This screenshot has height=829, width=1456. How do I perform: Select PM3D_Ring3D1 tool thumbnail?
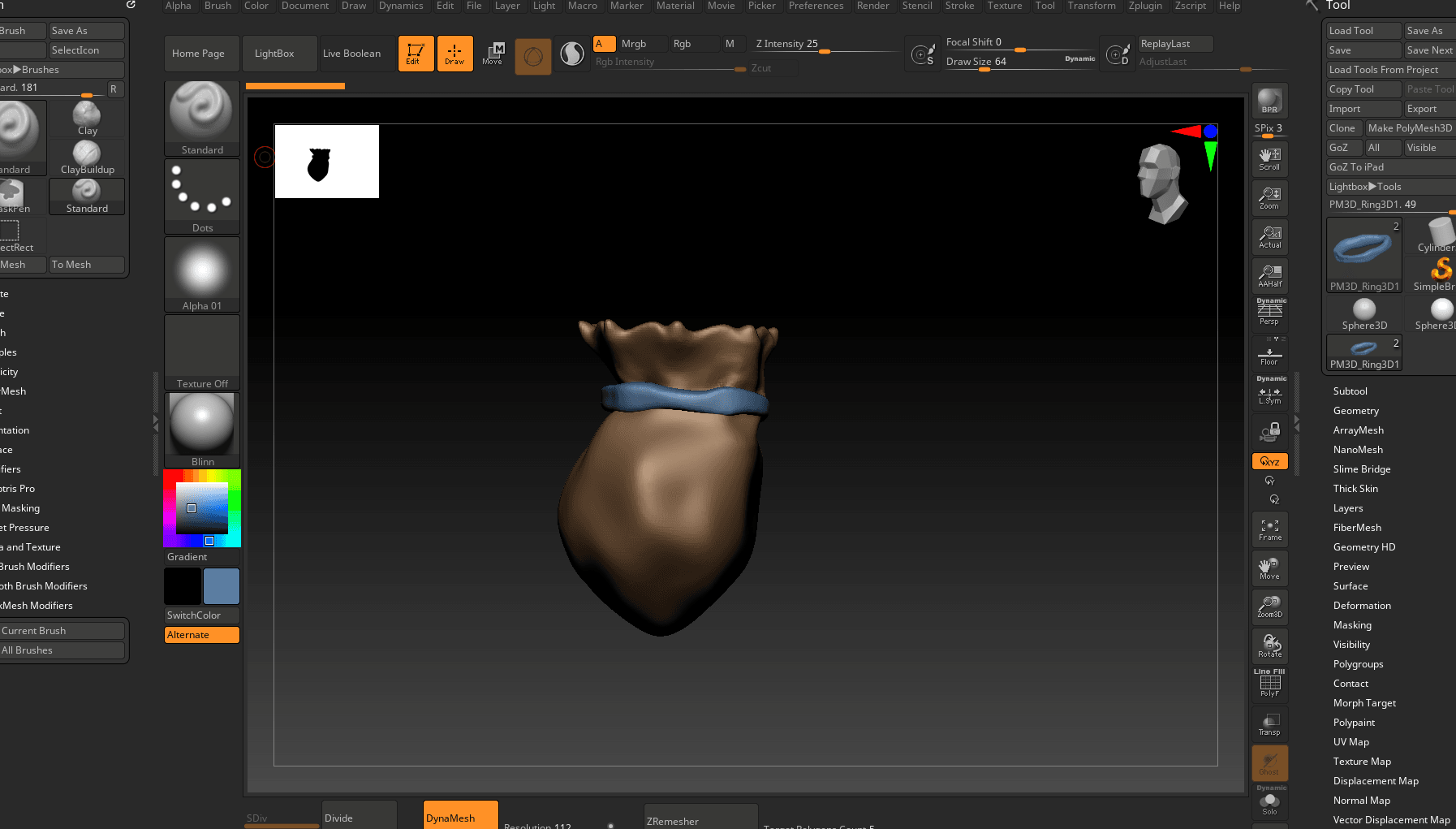point(1364,255)
